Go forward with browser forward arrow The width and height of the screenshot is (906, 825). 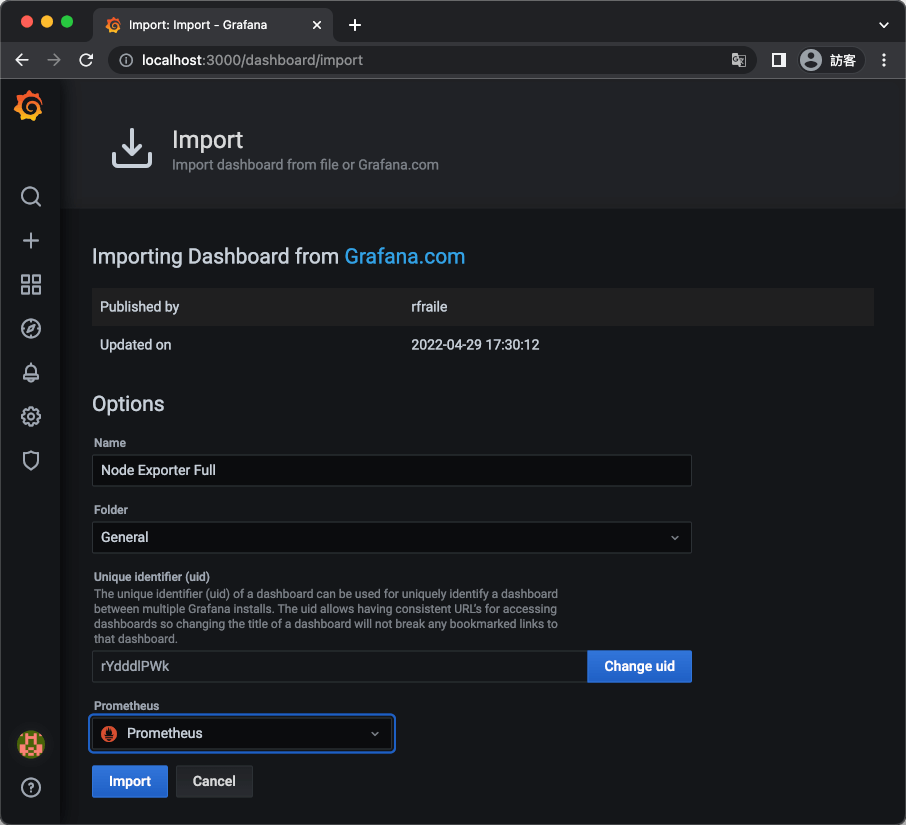point(54,60)
